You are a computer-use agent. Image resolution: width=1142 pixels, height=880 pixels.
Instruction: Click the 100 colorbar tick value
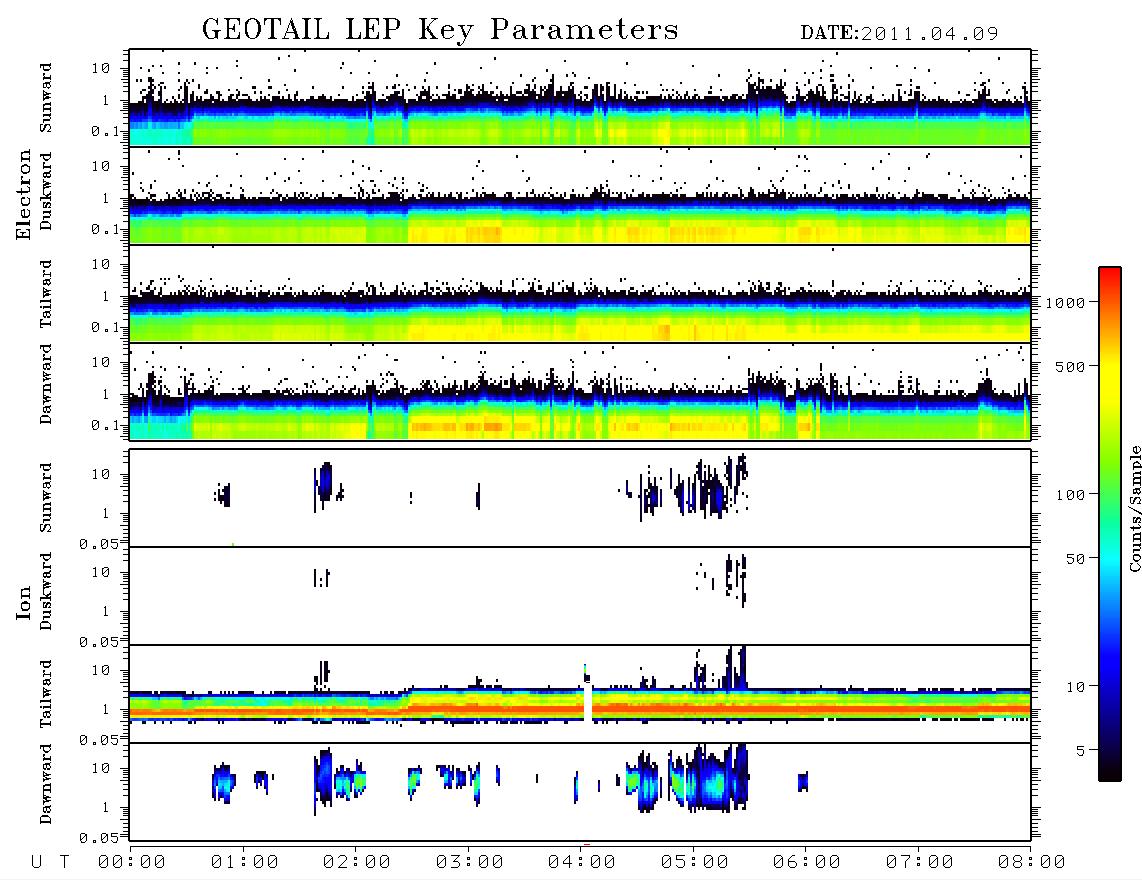(1071, 495)
